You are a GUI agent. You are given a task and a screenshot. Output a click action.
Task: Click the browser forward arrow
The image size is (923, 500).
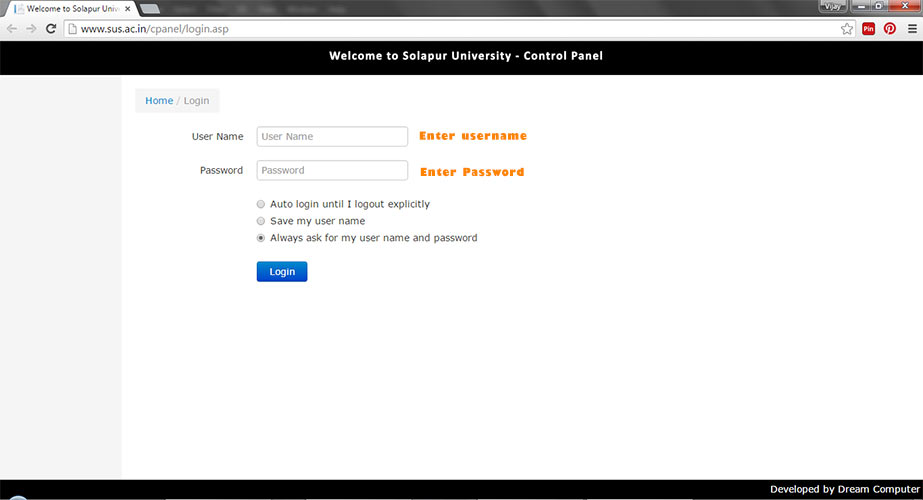point(31,29)
